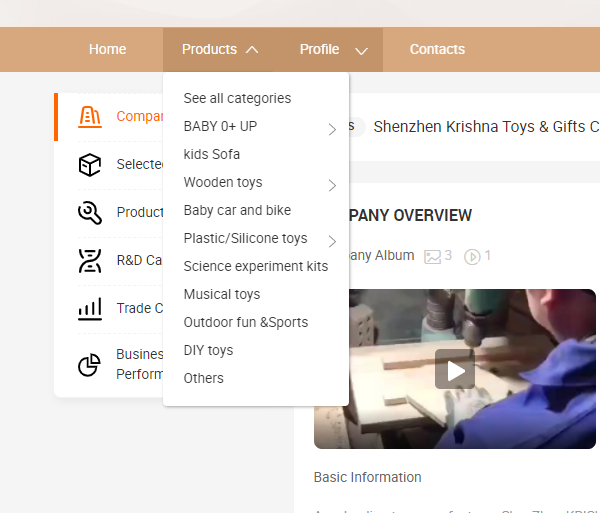
Task: Click the company album video count icon
Action: [473, 256]
